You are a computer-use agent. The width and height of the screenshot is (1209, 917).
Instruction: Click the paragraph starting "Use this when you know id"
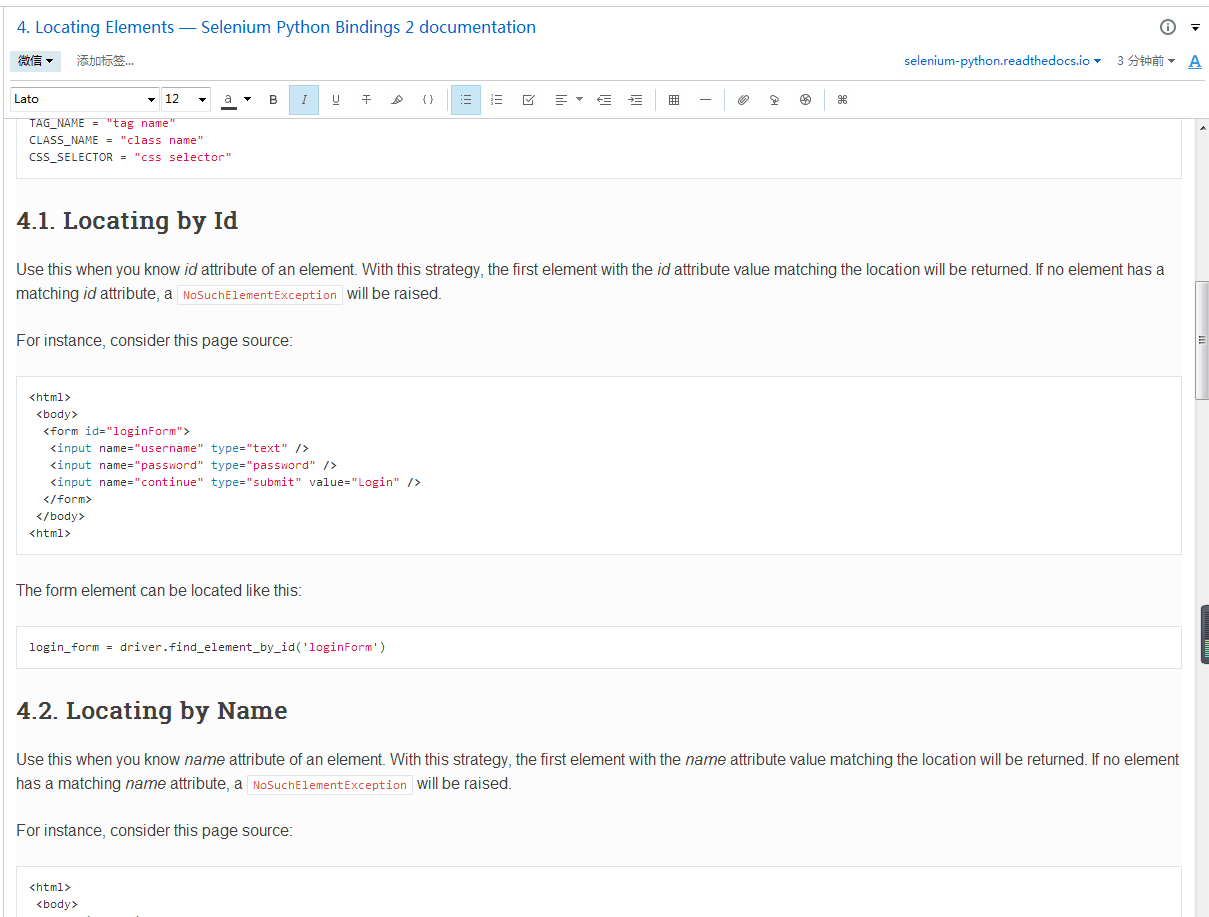[590, 282]
